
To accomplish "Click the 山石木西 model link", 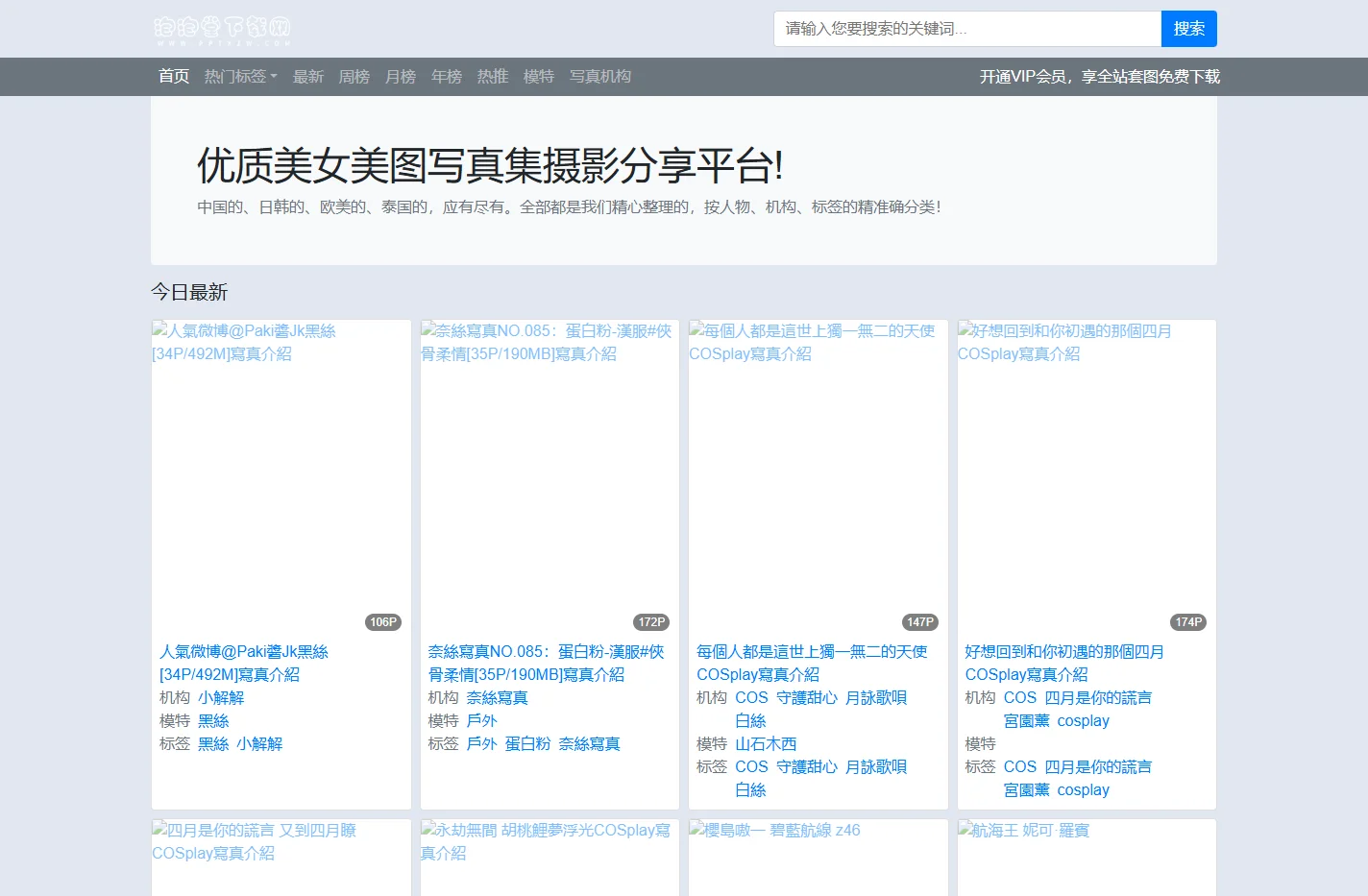I will [x=766, y=744].
